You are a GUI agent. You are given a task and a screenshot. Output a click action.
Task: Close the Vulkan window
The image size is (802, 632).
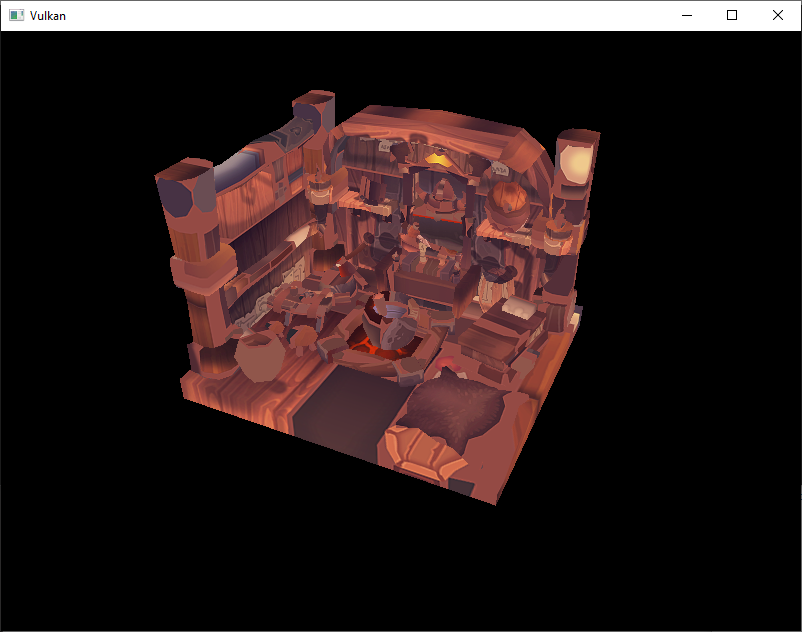(777, 15)
